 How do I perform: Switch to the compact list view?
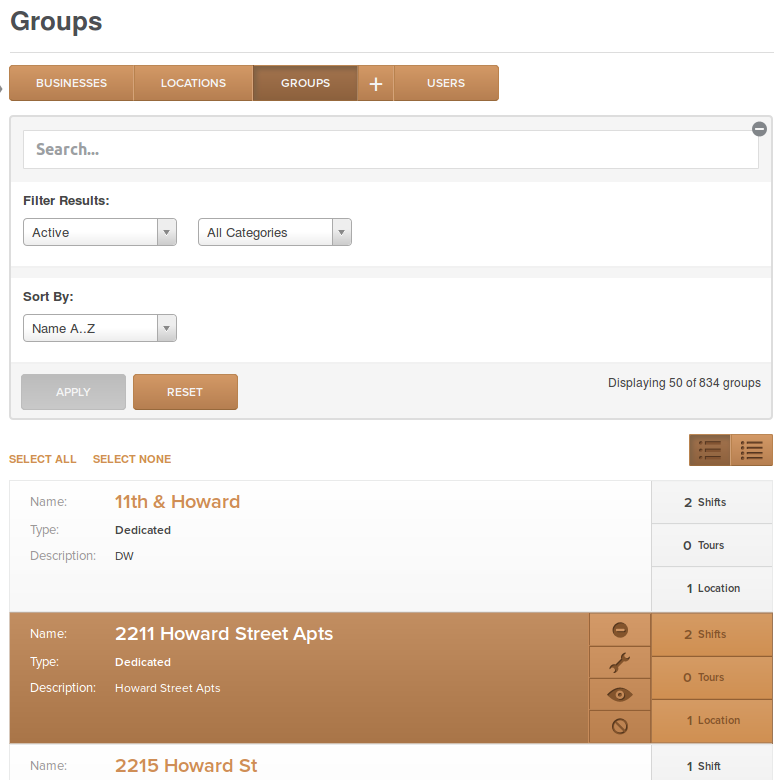point(752,450)
